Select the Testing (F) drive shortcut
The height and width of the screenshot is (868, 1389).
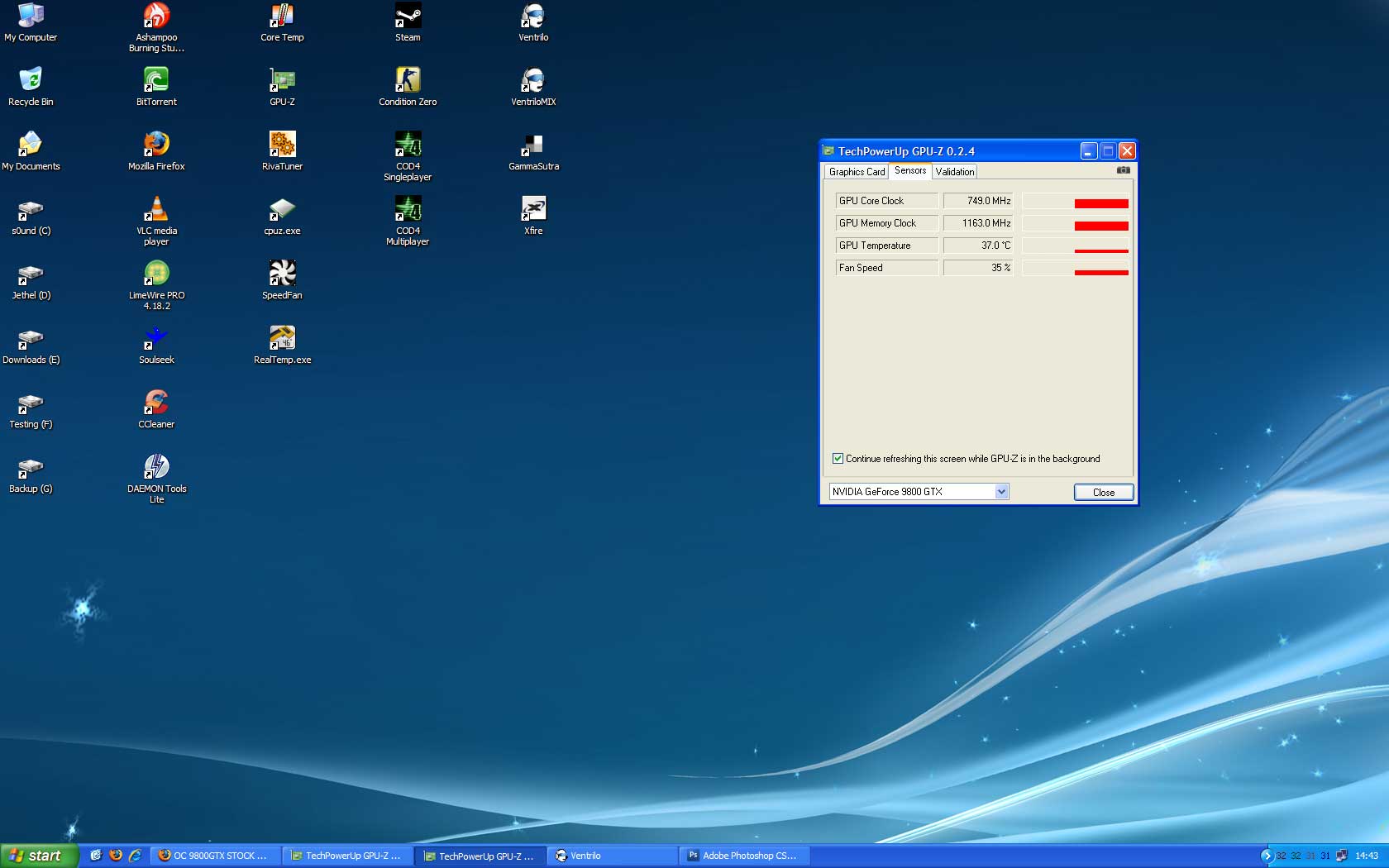point(31,409)
